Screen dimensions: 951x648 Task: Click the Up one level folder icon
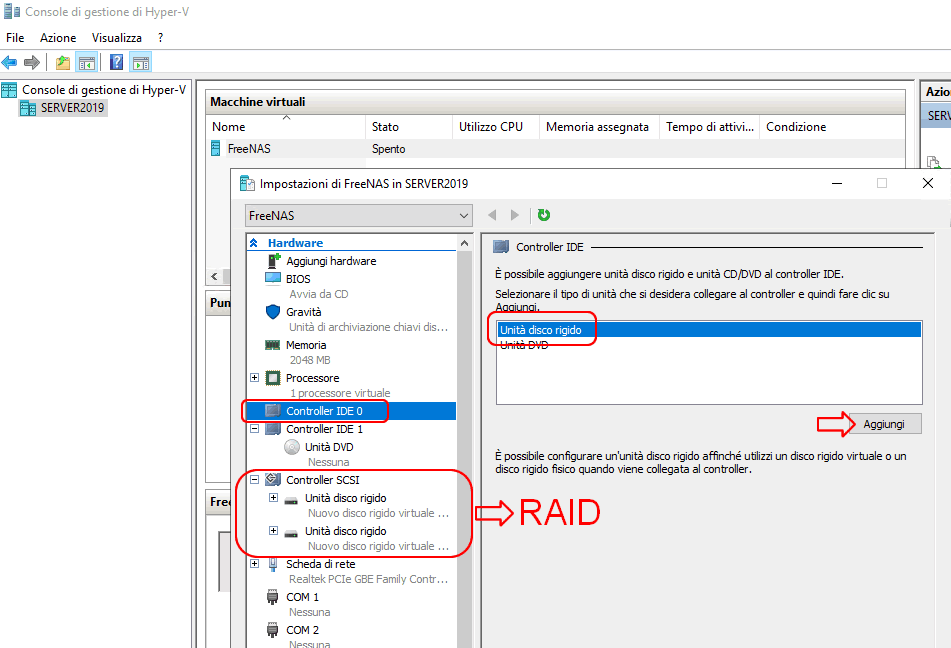click(62, 62)
